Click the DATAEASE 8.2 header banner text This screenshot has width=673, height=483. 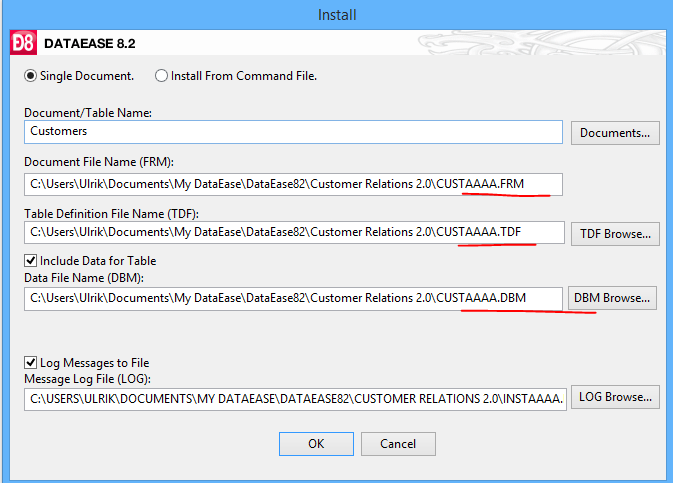click(x=90, y=43)
